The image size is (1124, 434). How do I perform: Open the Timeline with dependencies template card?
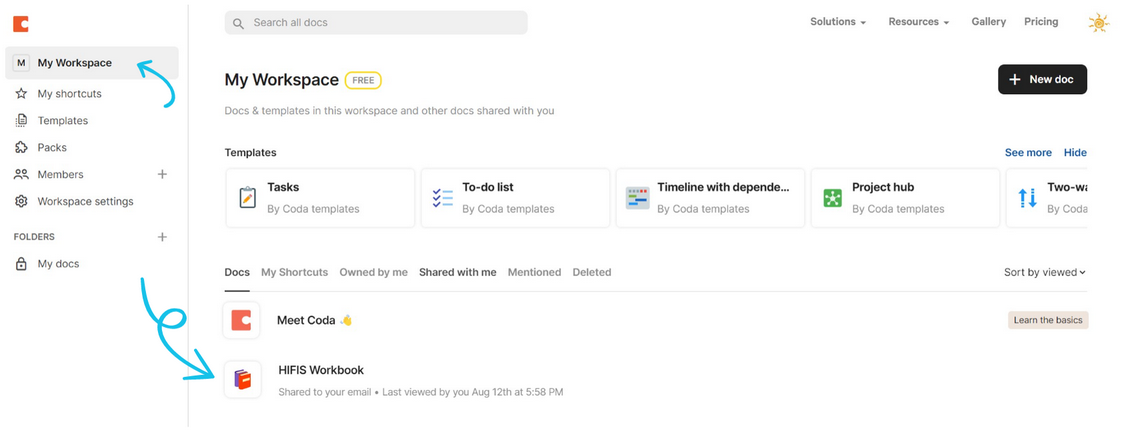click(712, 198)
